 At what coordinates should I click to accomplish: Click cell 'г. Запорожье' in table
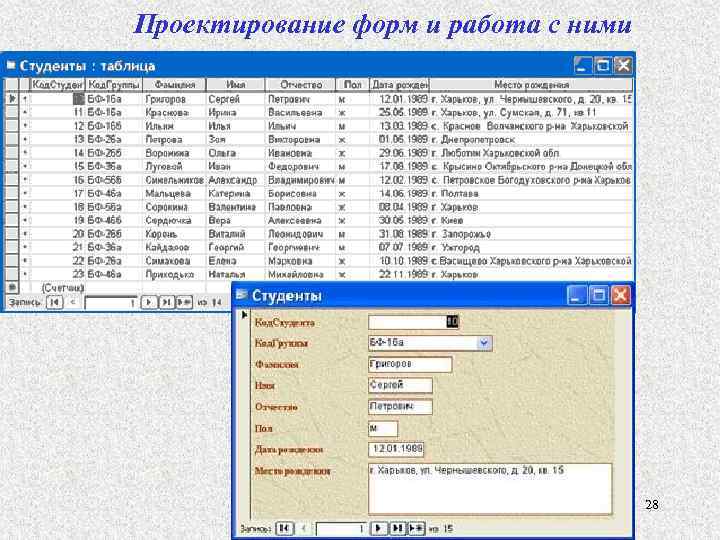point(531,234)
